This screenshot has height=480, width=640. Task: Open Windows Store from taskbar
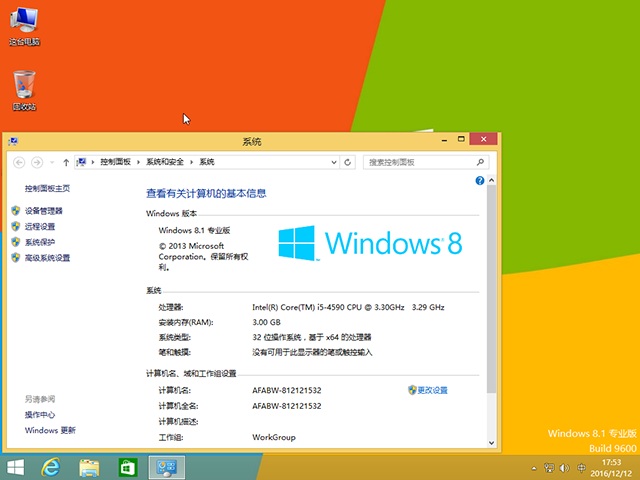click(128, 468)
